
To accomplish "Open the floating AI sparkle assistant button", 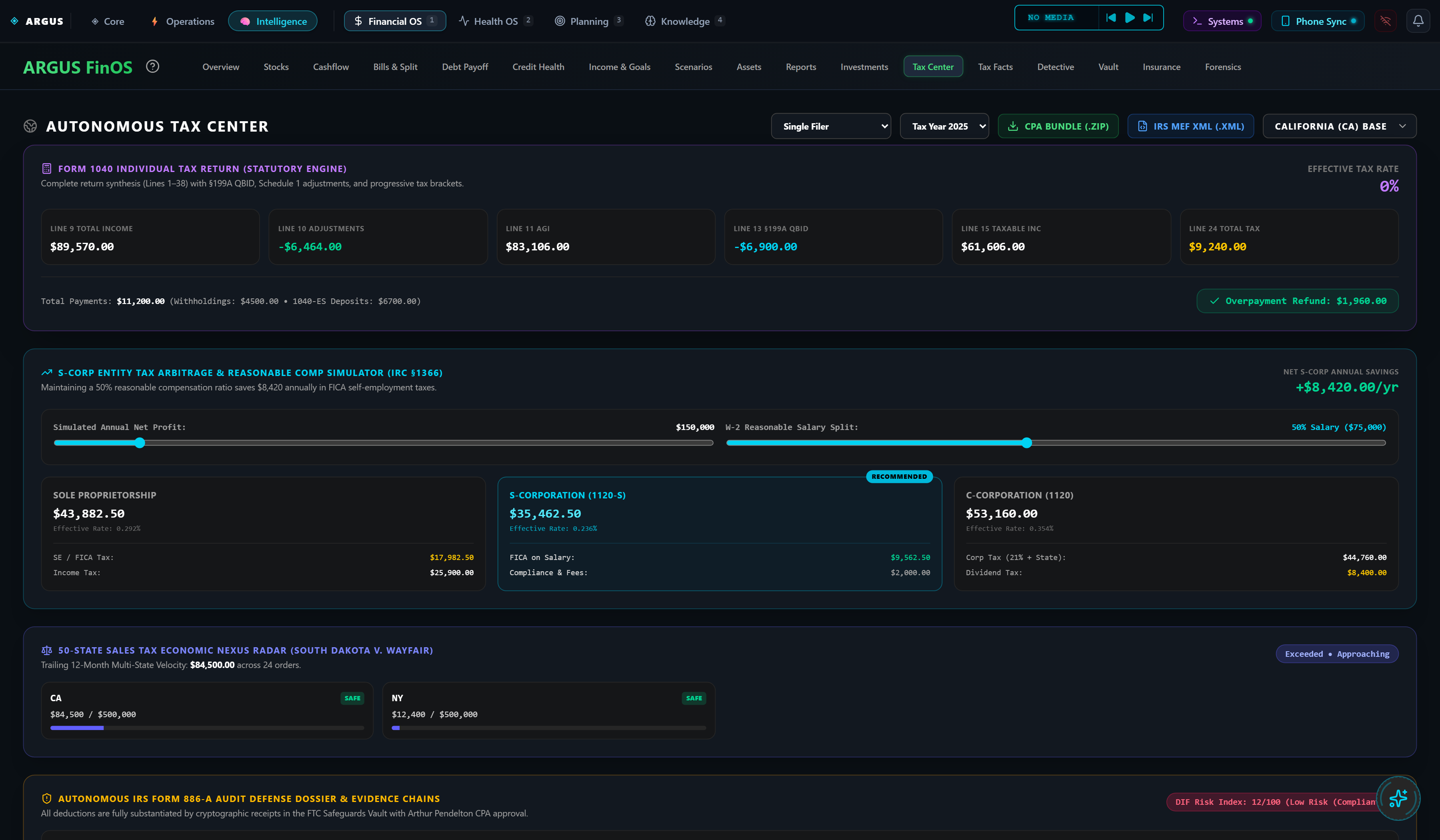I will point(1398,798).
